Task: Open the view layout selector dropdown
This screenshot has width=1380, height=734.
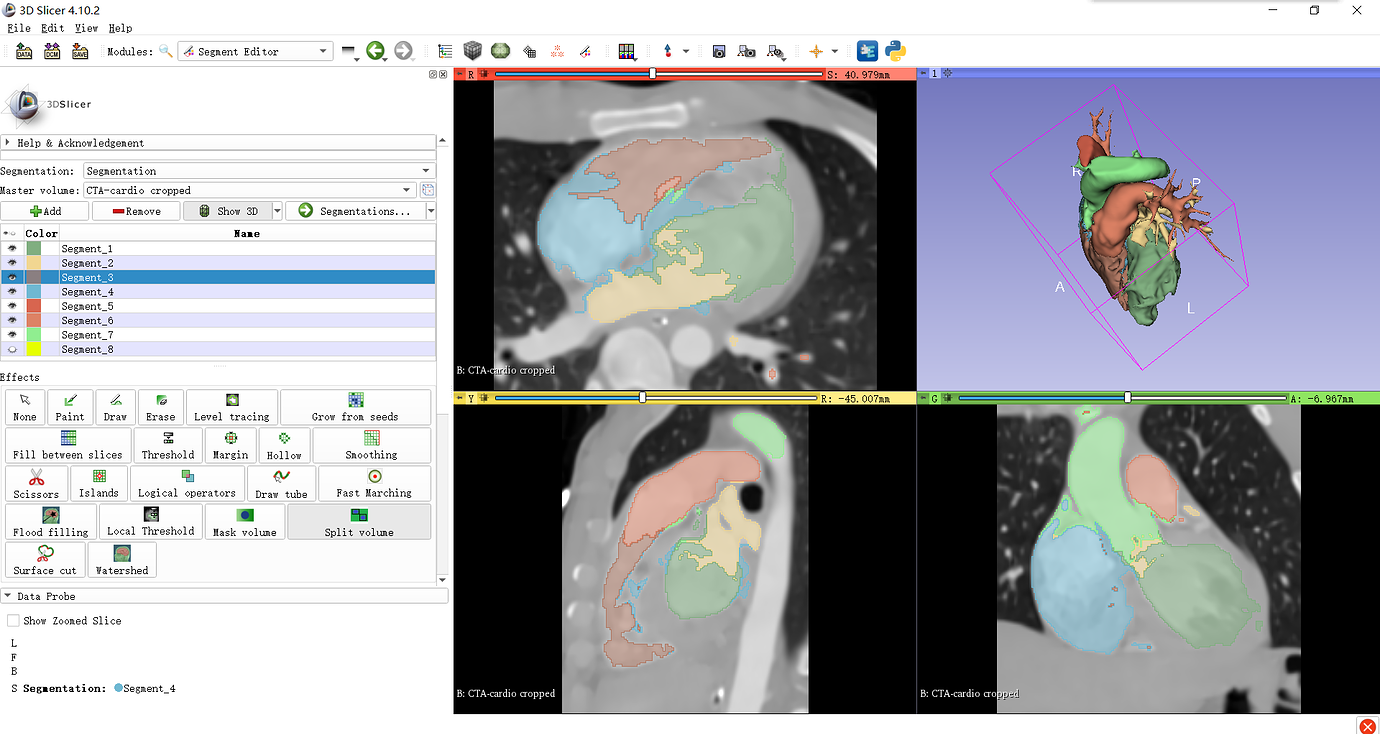Action: pos(628,51)
